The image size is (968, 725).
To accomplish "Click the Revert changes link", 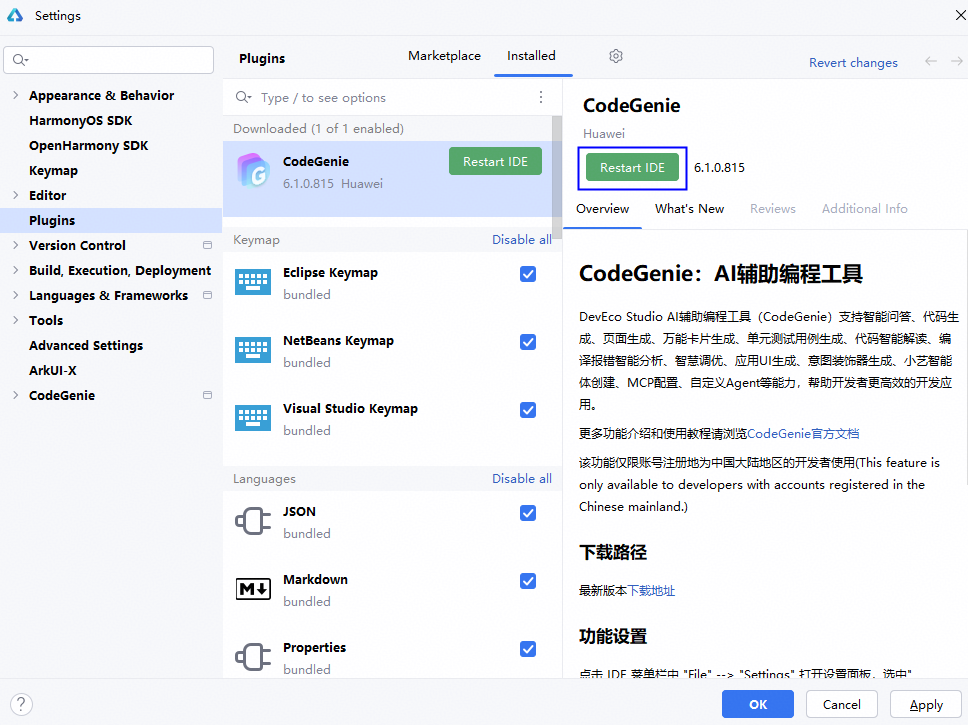I will pos(853,62).
